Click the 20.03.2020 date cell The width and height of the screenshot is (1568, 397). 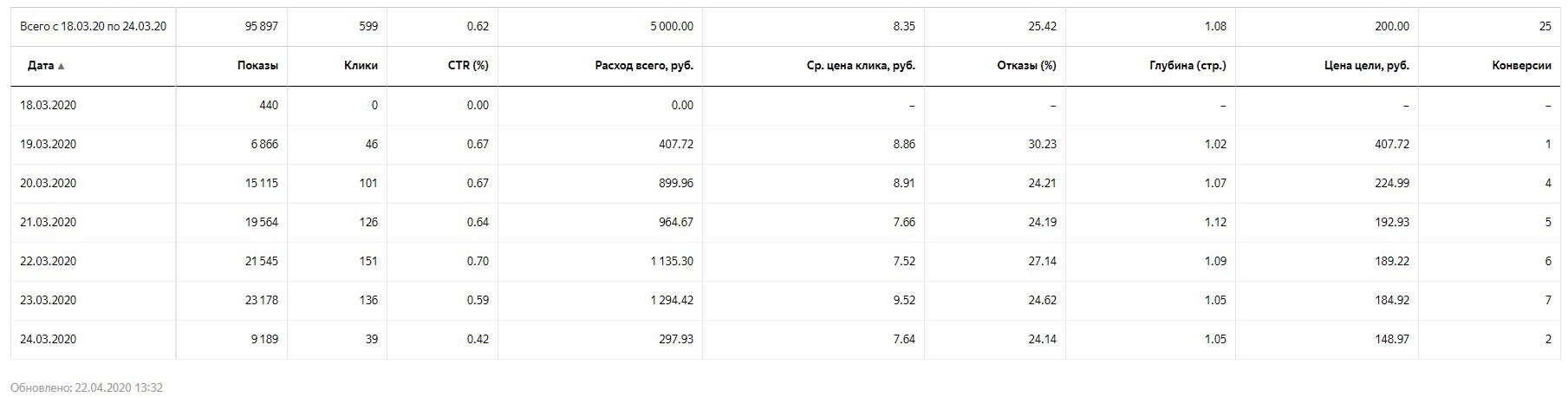[49, 183]
